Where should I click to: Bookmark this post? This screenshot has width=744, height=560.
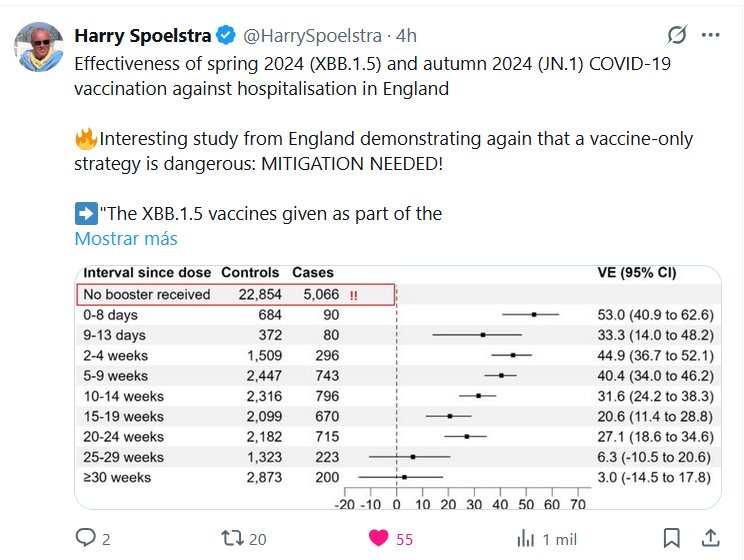click(673, 538)
